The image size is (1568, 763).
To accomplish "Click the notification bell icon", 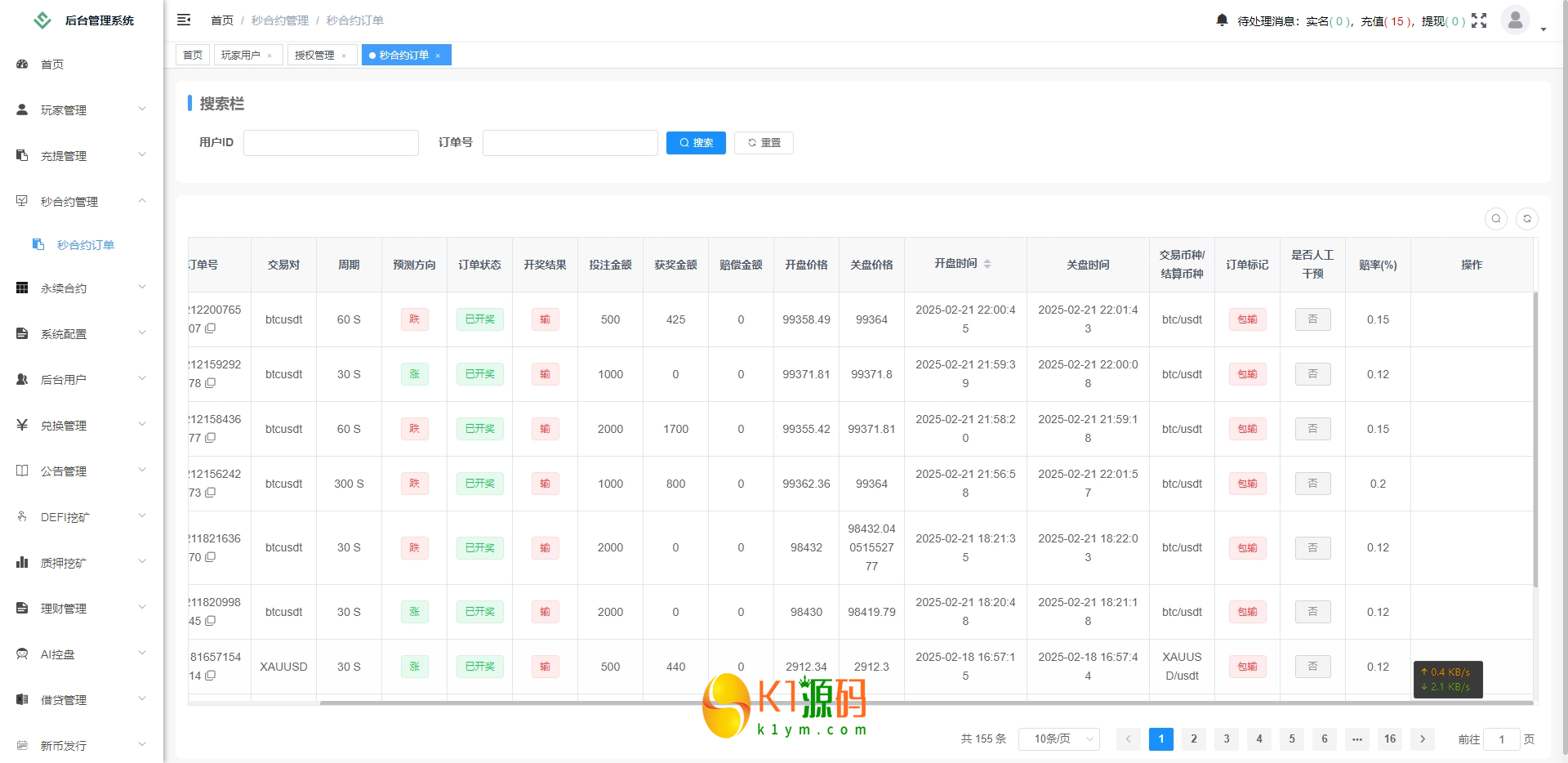I will (1222, 20).
